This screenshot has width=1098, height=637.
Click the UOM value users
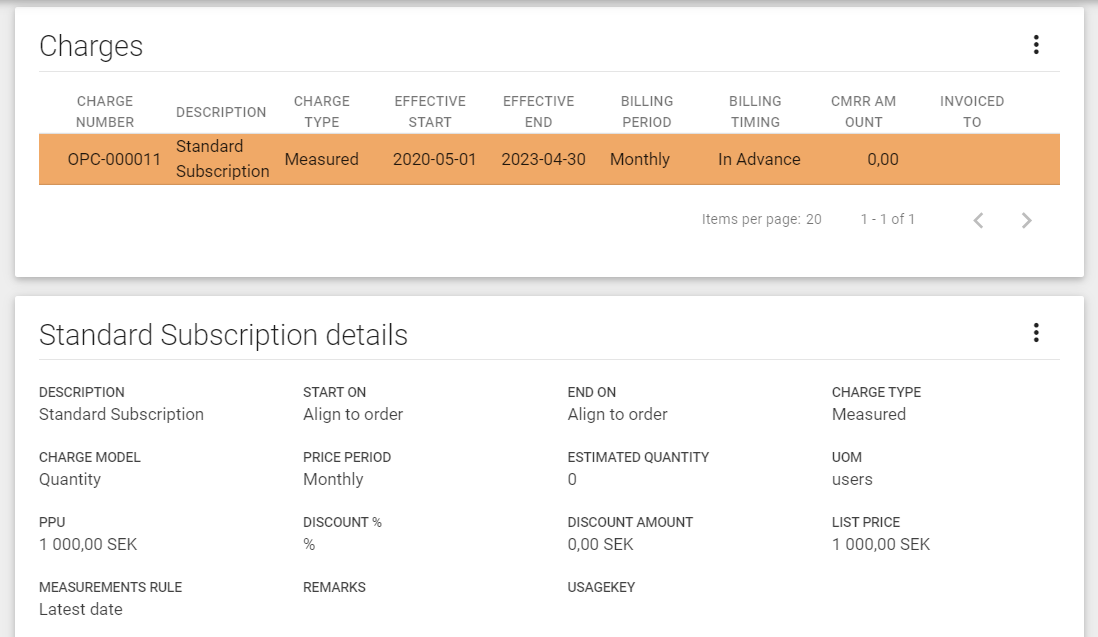click(852, 480)
